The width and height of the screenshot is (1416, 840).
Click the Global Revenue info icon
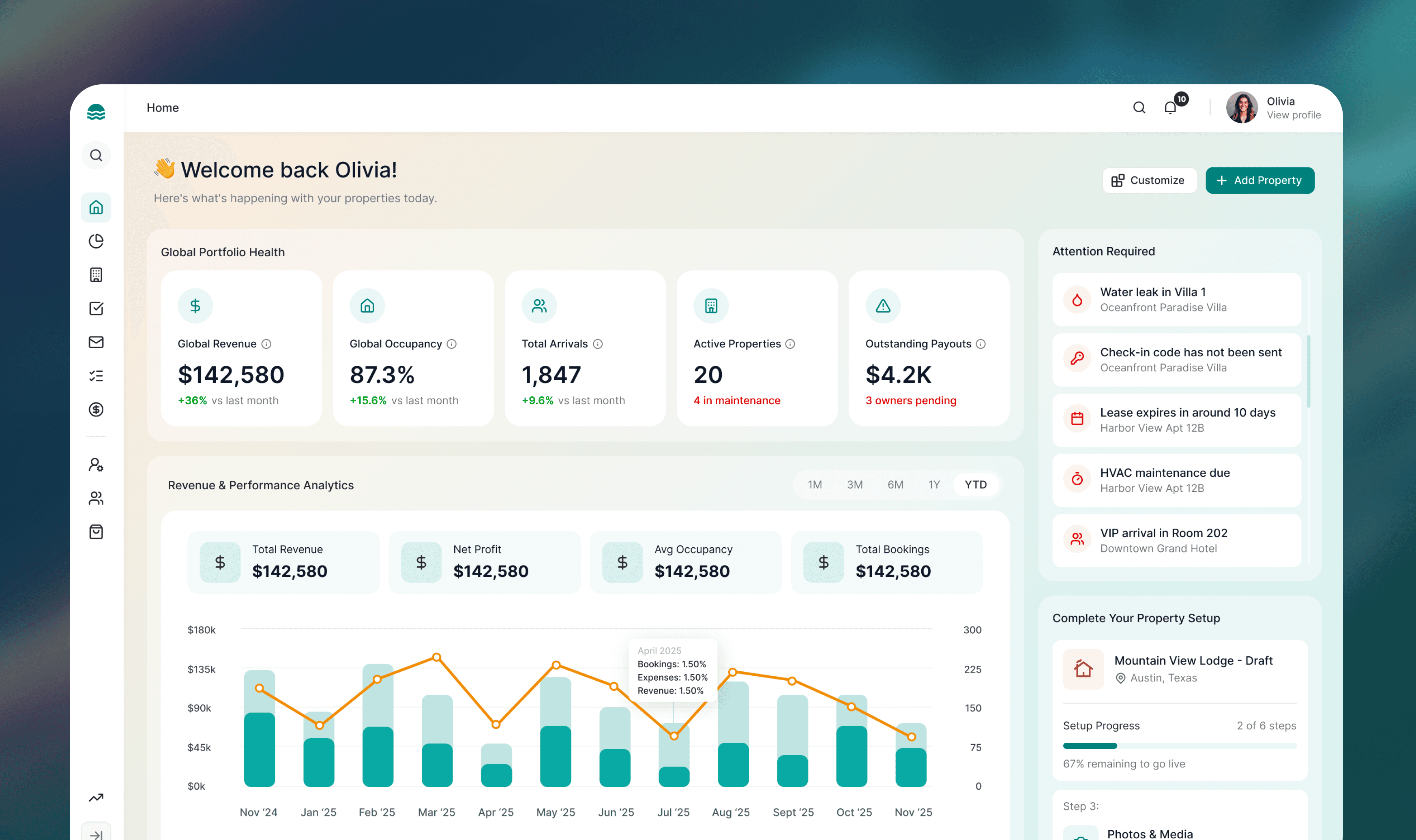tap(266, 344)
